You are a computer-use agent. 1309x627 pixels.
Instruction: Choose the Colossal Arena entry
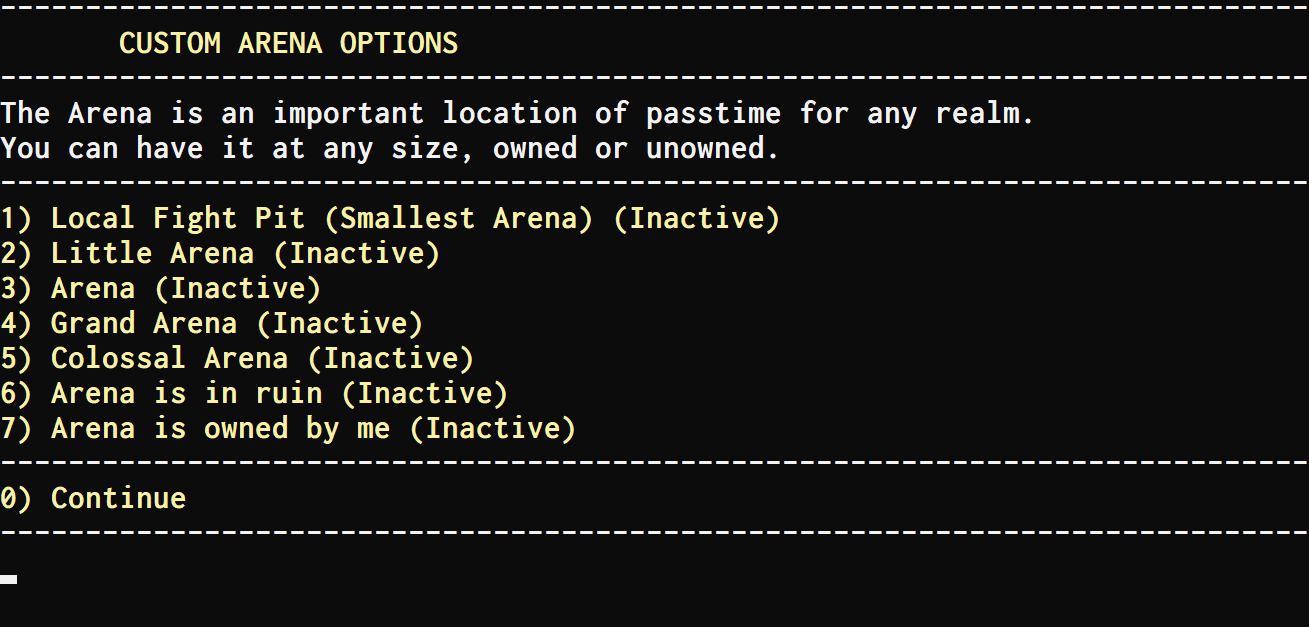click(169, 358)
